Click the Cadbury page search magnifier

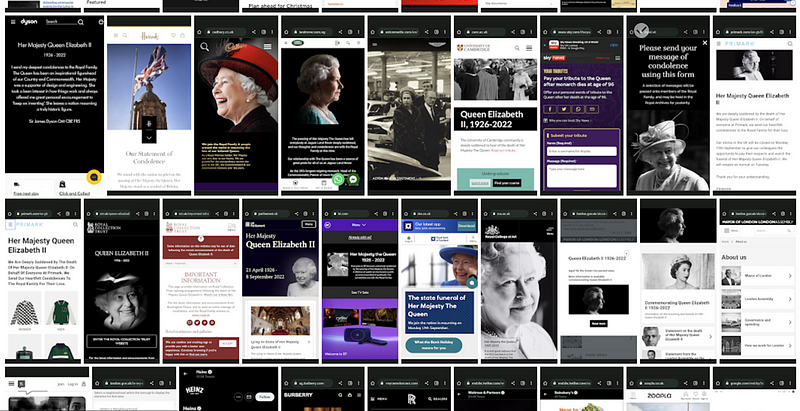(x=205, y=47)
